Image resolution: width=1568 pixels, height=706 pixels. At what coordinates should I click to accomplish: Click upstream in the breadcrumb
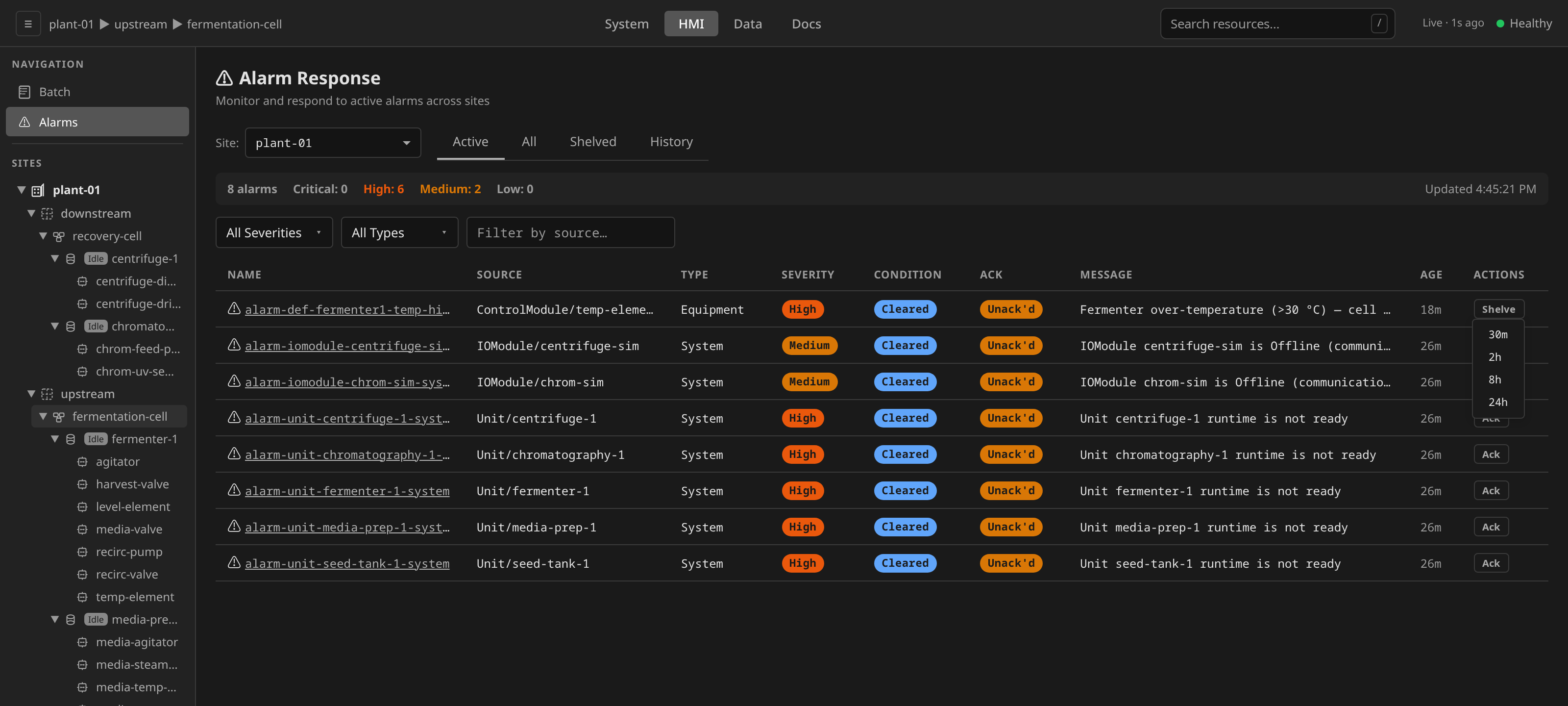tap(140, 24)
